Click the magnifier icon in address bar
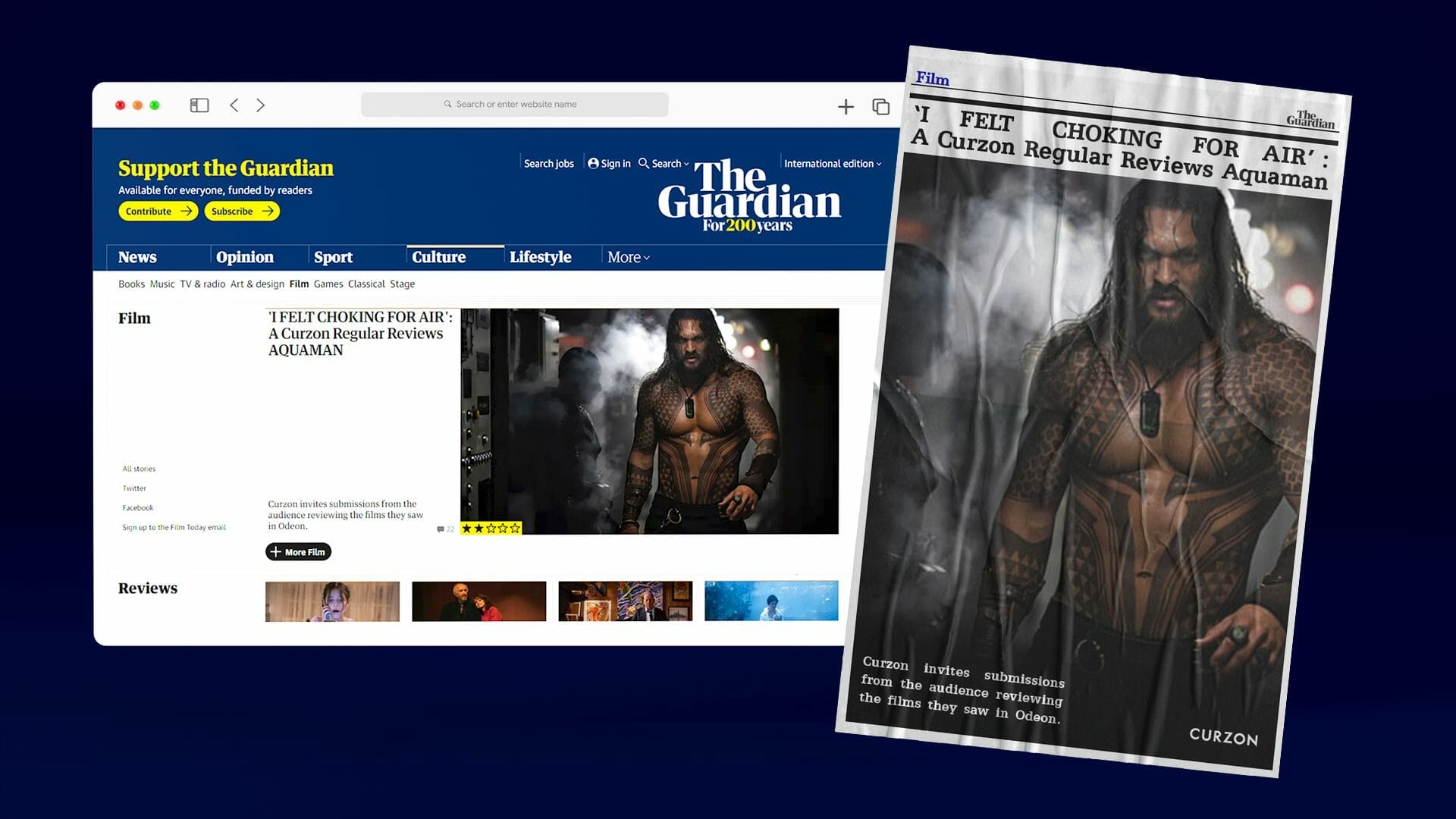Viewport: 1456px width, 819px height. click(x=447, y=104)
